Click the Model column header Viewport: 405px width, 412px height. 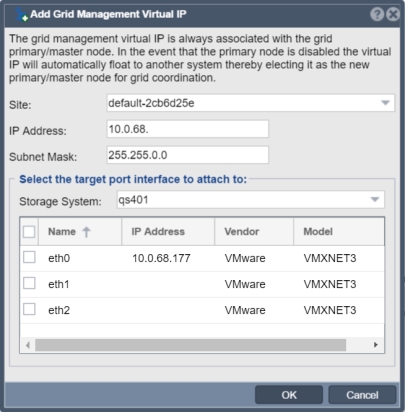339,232
